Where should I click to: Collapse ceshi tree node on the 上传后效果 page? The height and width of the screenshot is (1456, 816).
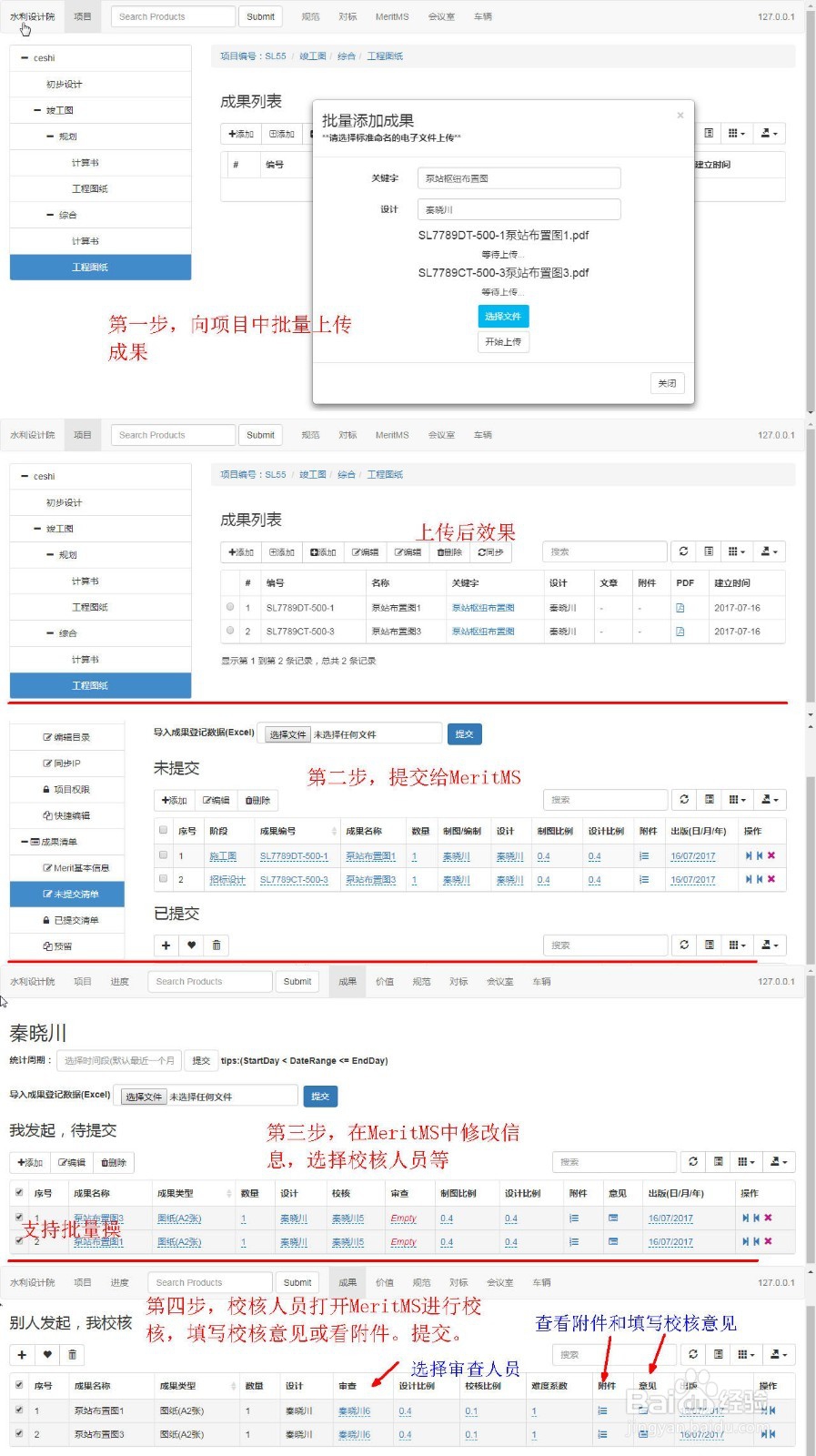(25, 476)
